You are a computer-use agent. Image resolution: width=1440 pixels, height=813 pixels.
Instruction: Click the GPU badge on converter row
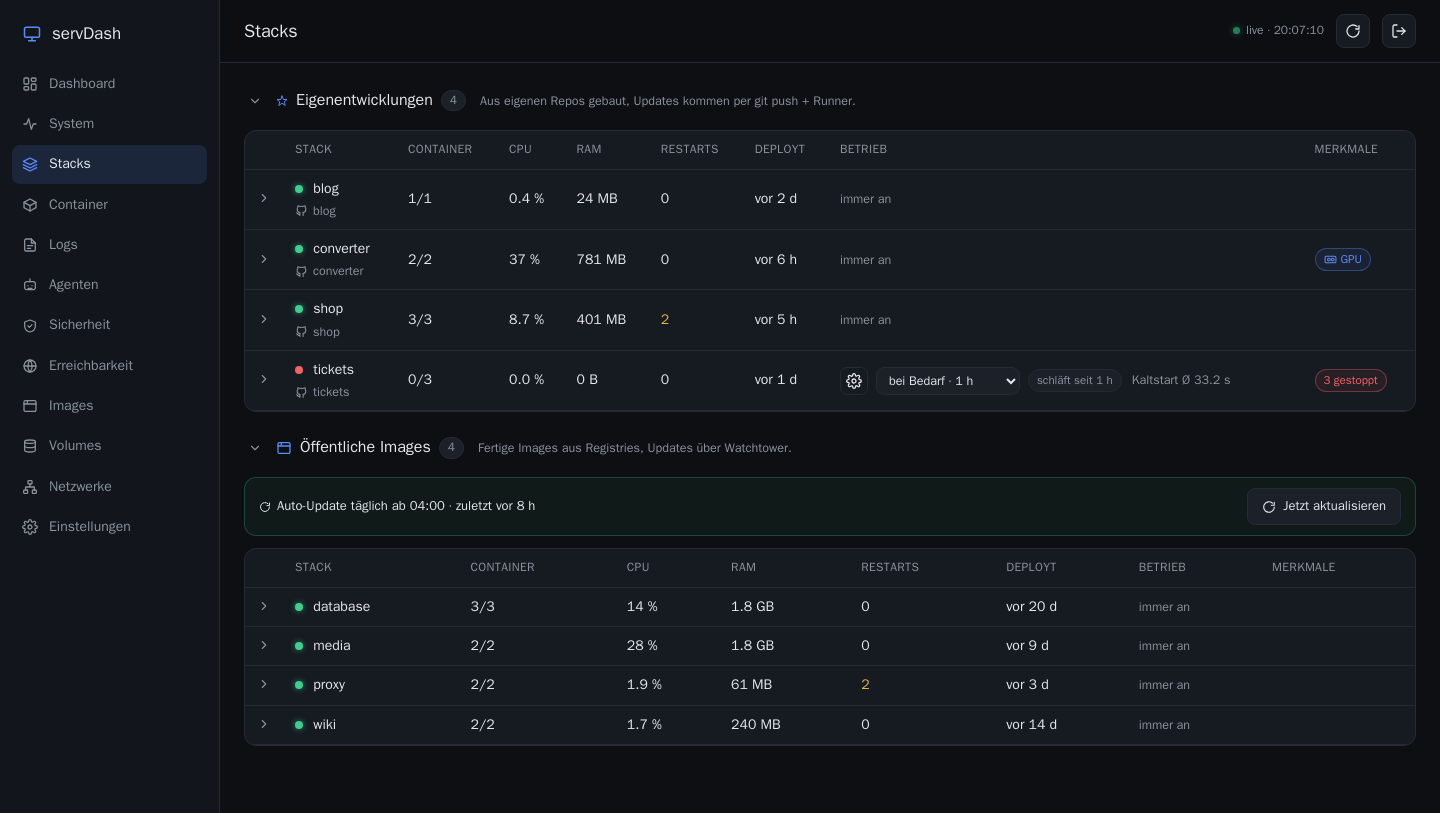tap(1343, 260)
